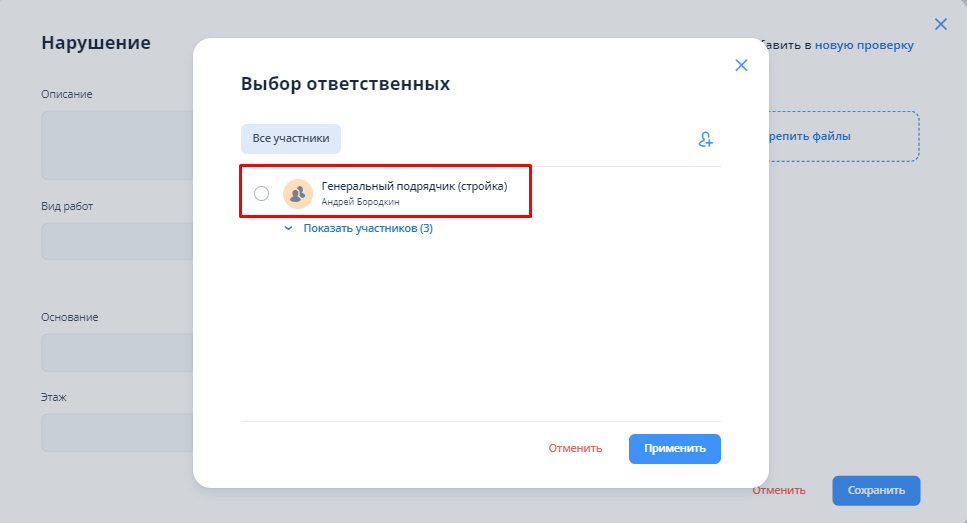Open the Этаж field
The width and height of the screenshot is (967, 523).
pyautogui.click(x=116, y=432)
